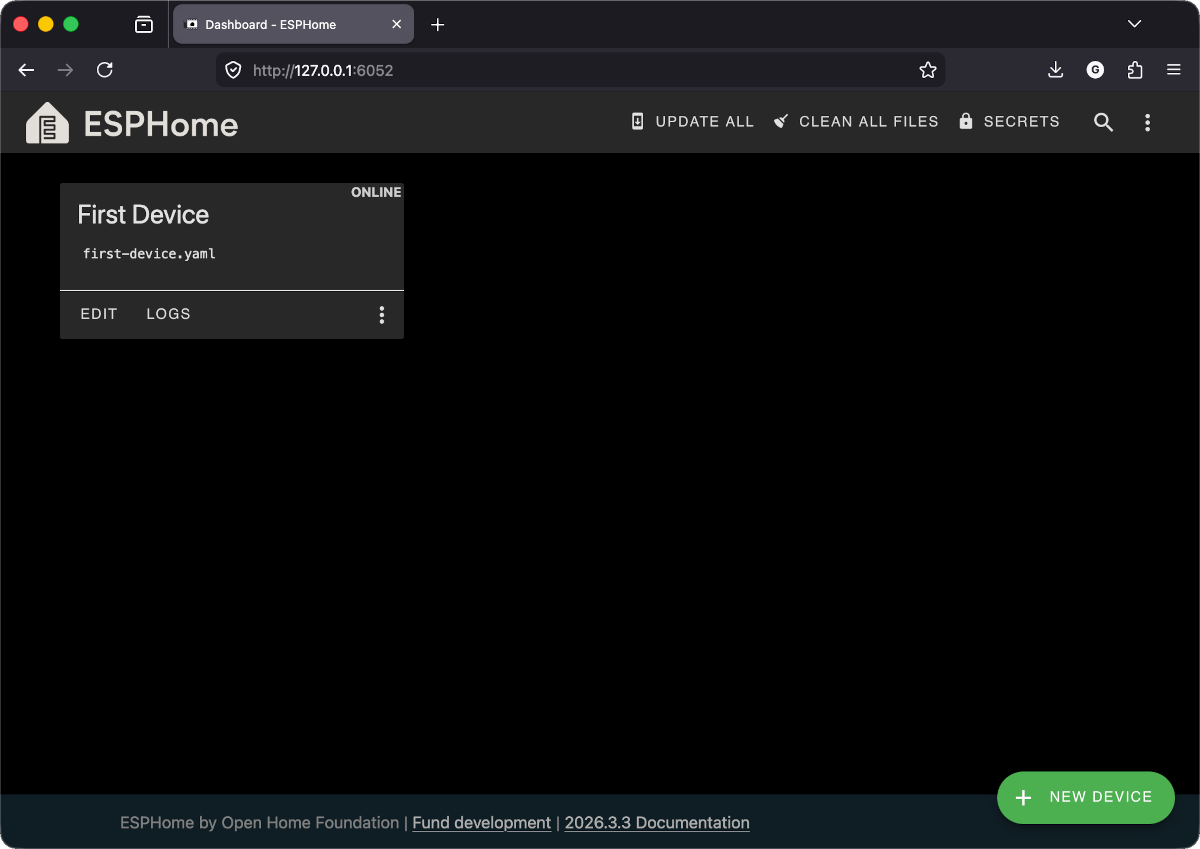Open the list all tabs dropdown
The height and width of the screenshot is (849, 1200).
[x=1134, y=24]
